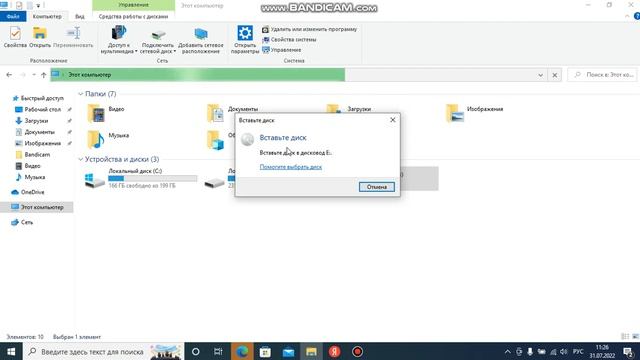This screenshot has width=640, height=360.
Task: Open the notification center icon
Action: click(629, 351)
